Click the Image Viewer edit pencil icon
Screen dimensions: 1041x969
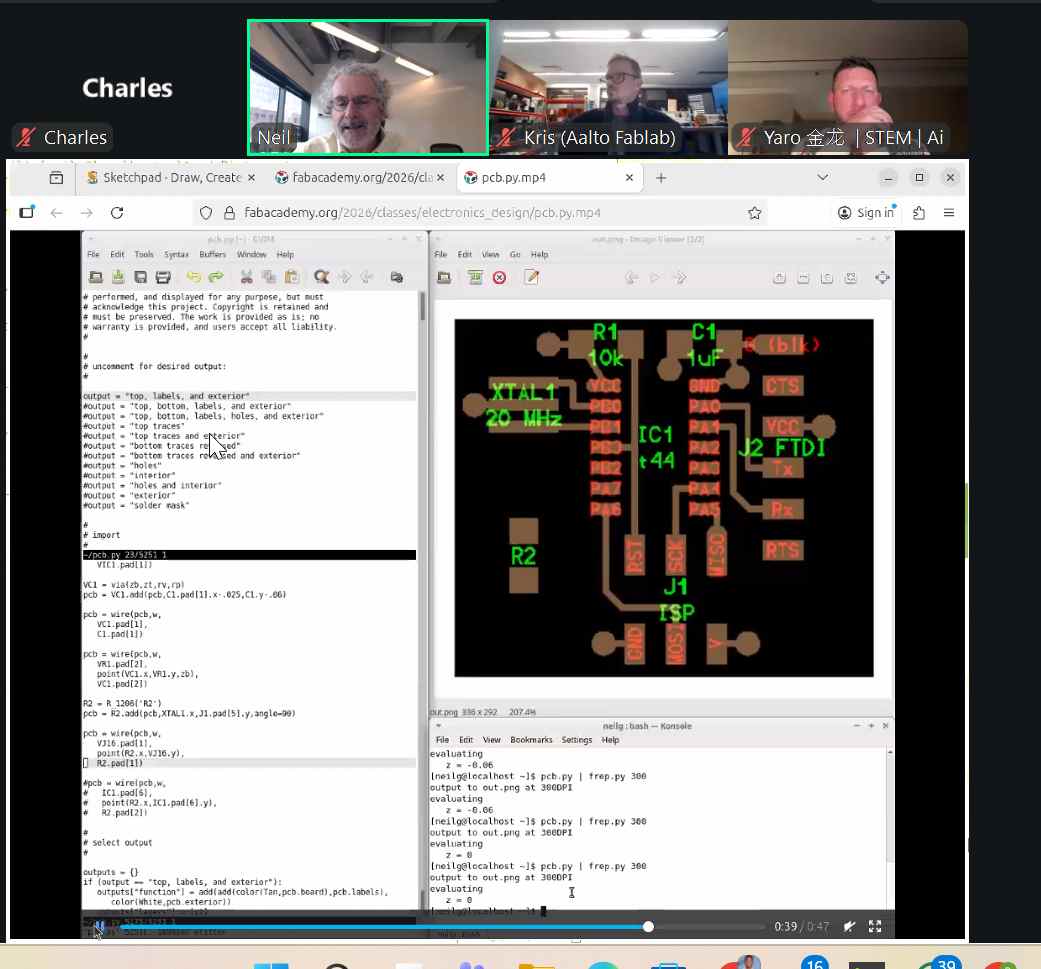point(531,277)
